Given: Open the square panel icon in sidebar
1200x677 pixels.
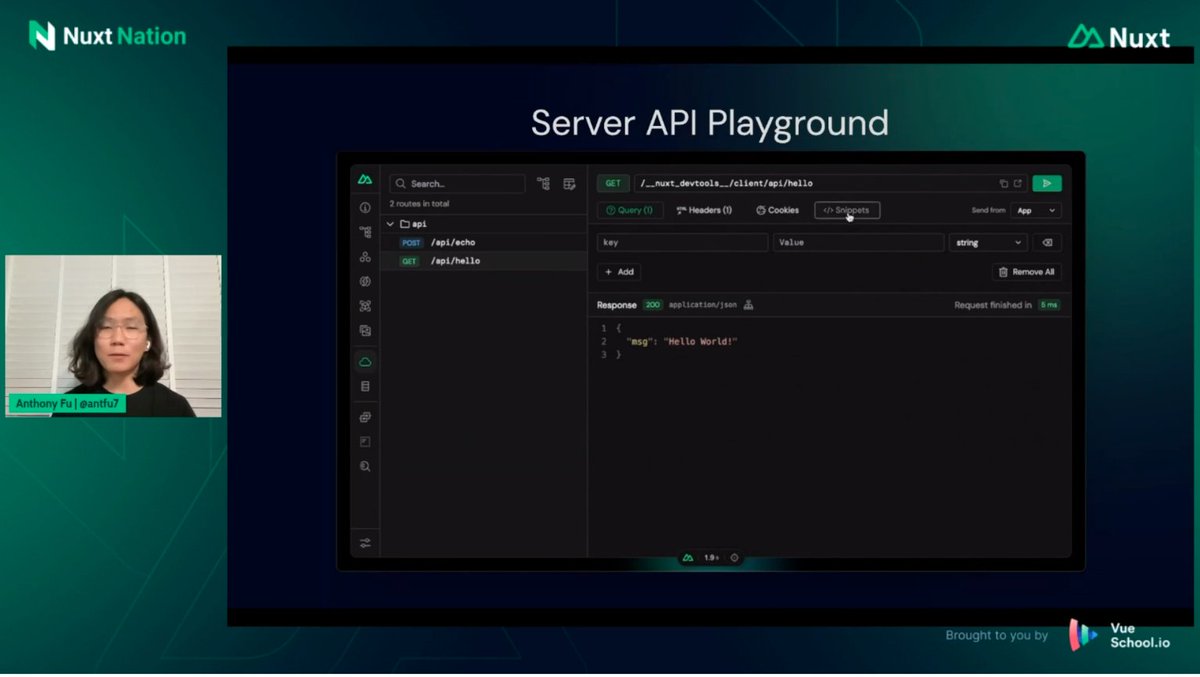Looking at the screenshot, I should click(x=365, y=441).
